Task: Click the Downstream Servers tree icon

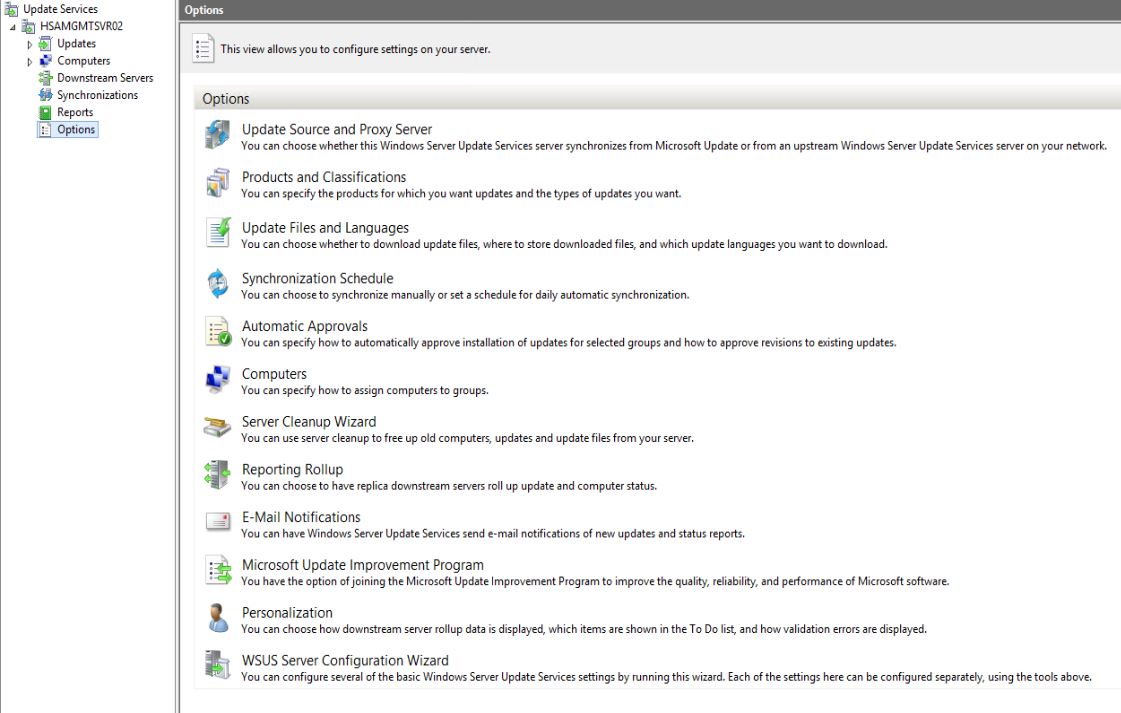Action: click(45, 78)
